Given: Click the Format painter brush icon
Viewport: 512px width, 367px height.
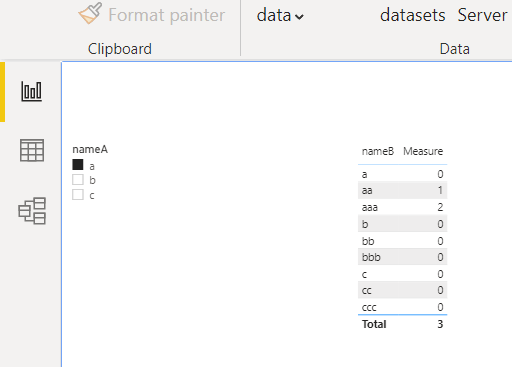Looking at the screenshot, I should [90, 13].
